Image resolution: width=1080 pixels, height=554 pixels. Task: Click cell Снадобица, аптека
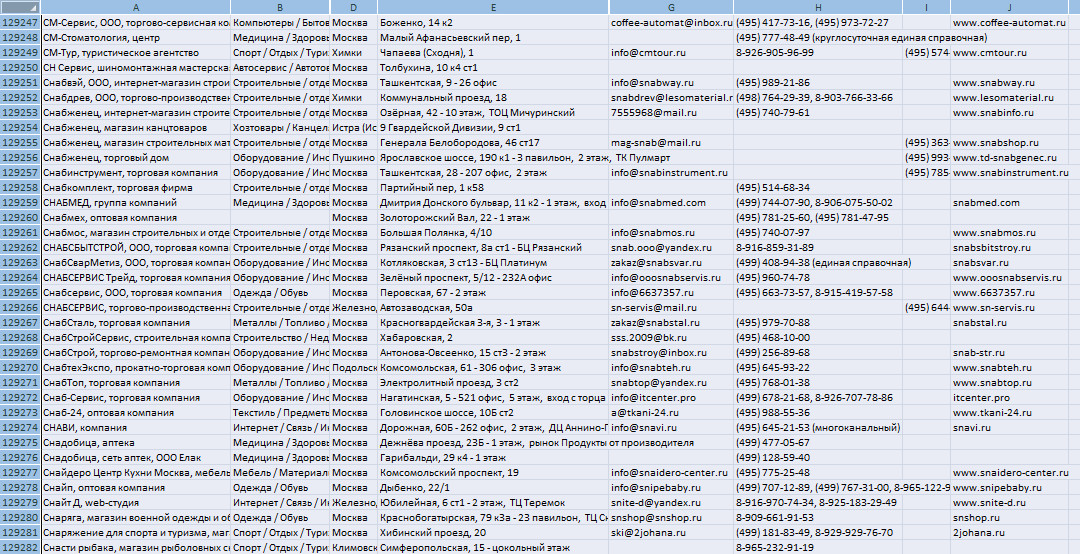coord(136,442)
